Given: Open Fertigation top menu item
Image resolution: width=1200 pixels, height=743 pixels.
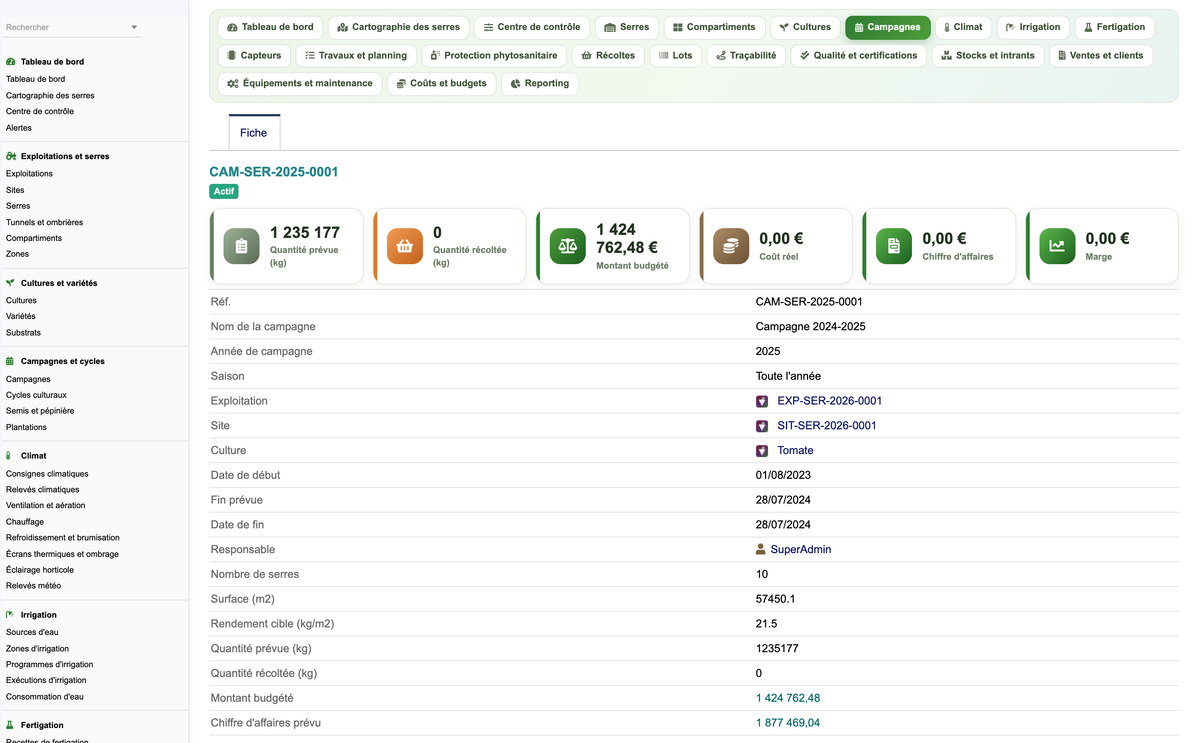Looking at the screenshot, I should click(1115, 27).
